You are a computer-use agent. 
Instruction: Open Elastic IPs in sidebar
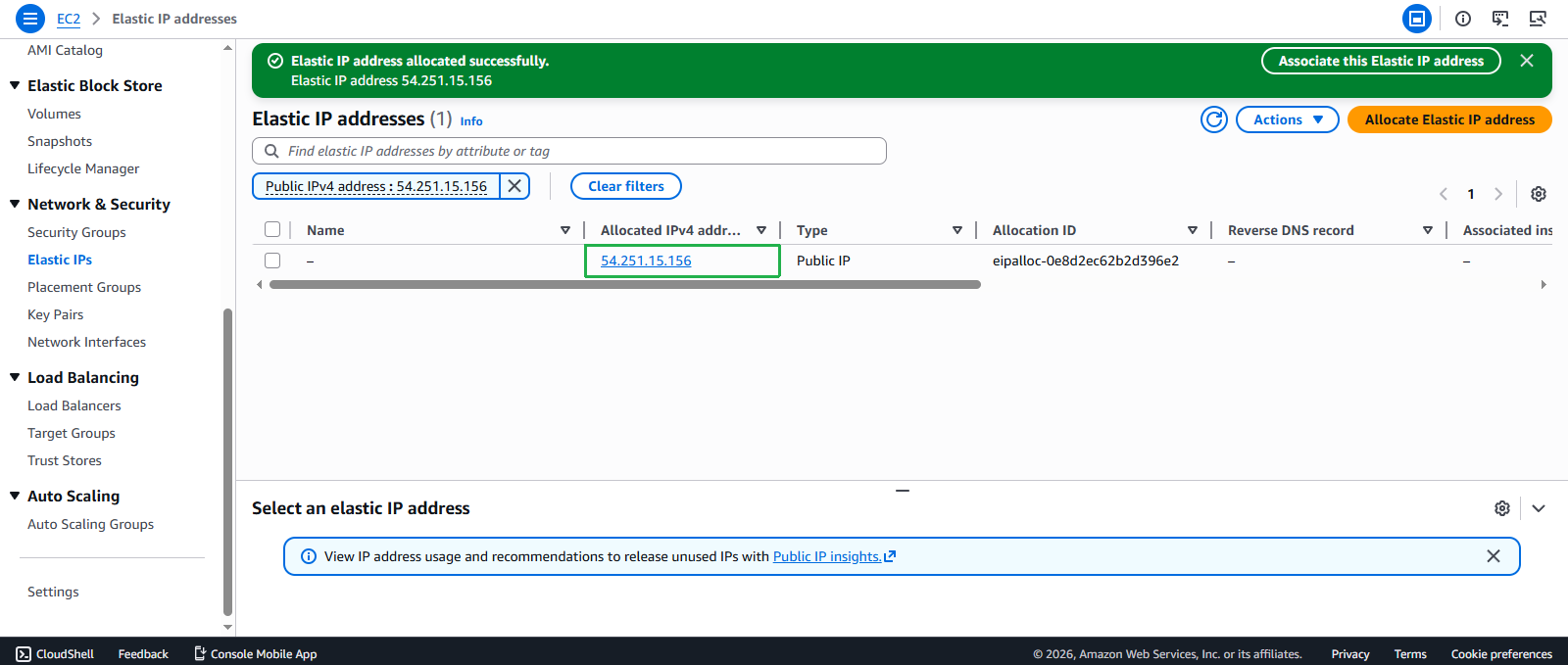pyautogui.click(x=60, y=260)
